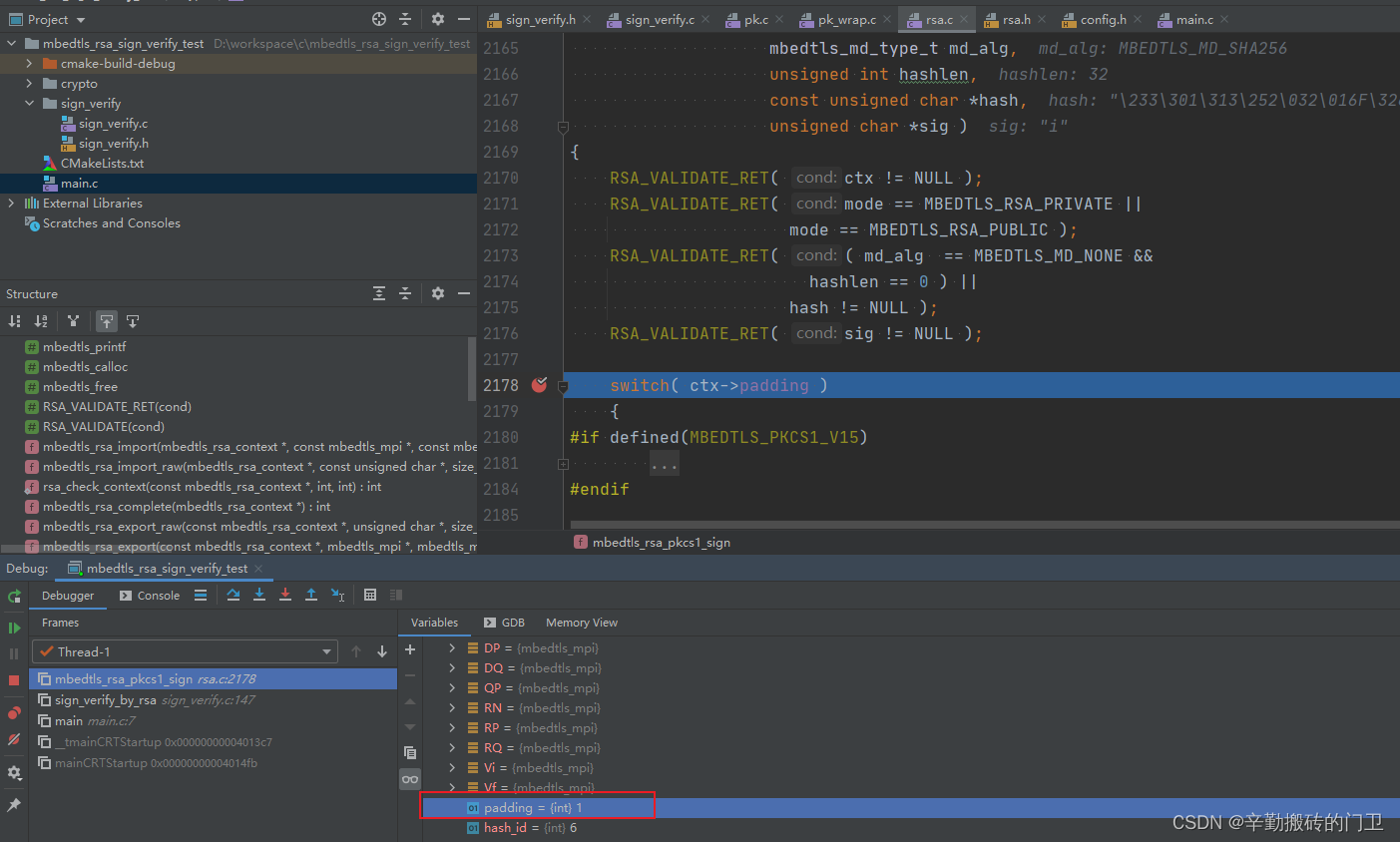Viewport: 1400px width, 842px height.
Task: Click Show Execution Point icon
Action: pos(201,595)
